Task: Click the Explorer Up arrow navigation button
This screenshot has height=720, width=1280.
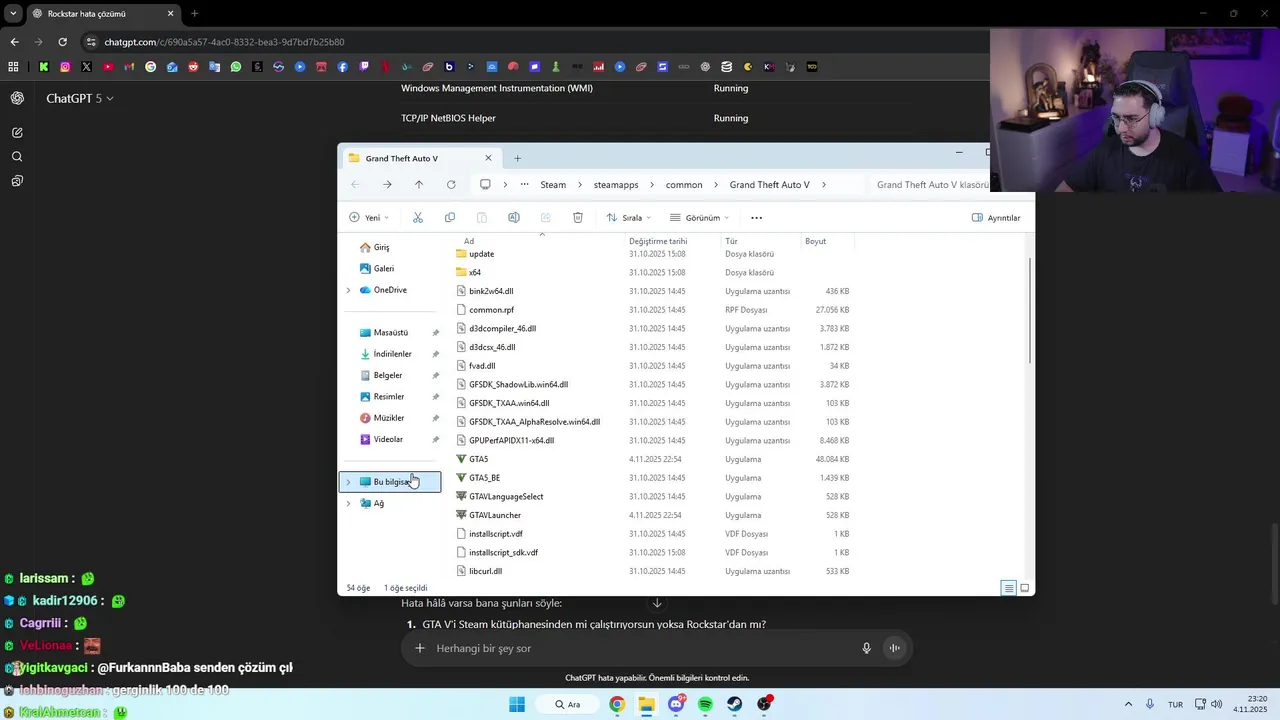Action: (x=419, y=185)
